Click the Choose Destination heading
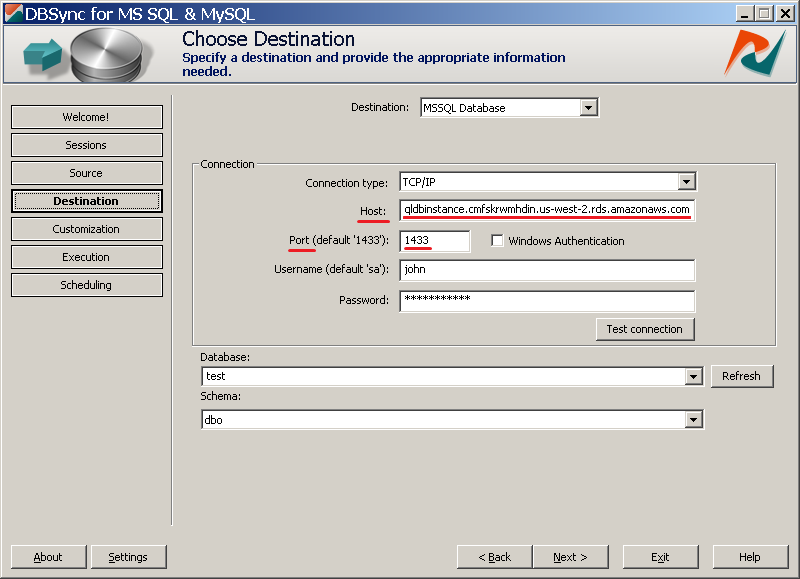Image resolution: width=800 pixels, height=579 pixels. 268,39
